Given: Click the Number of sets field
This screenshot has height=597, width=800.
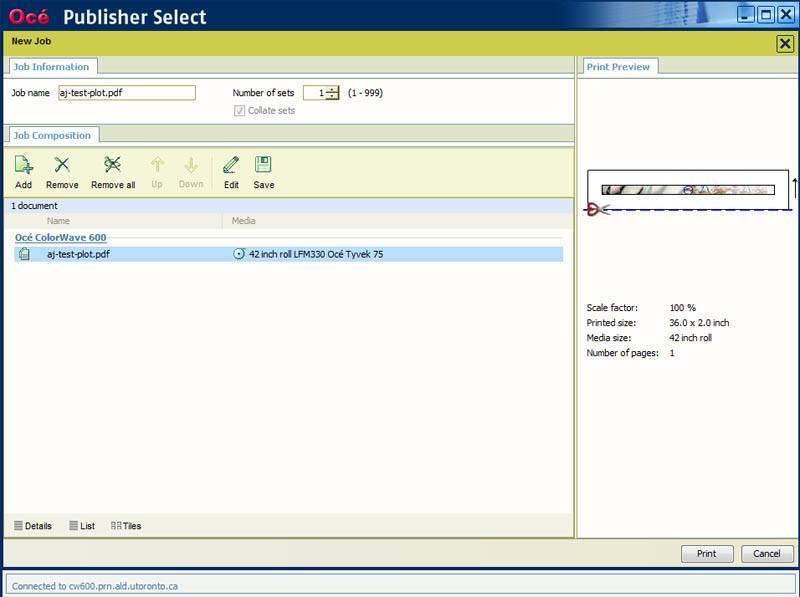Looking at the screenshot, I should (315, 93).
